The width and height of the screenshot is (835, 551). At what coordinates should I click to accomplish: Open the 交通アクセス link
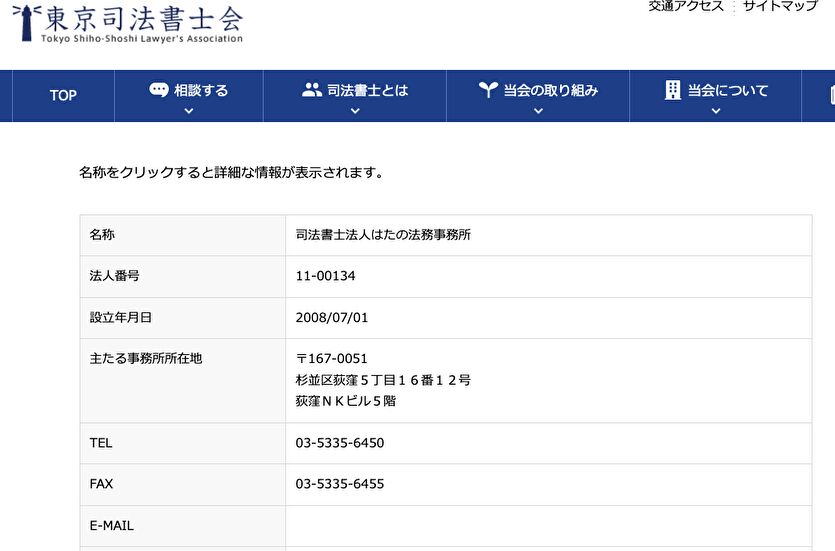click(x=686, y=6)
